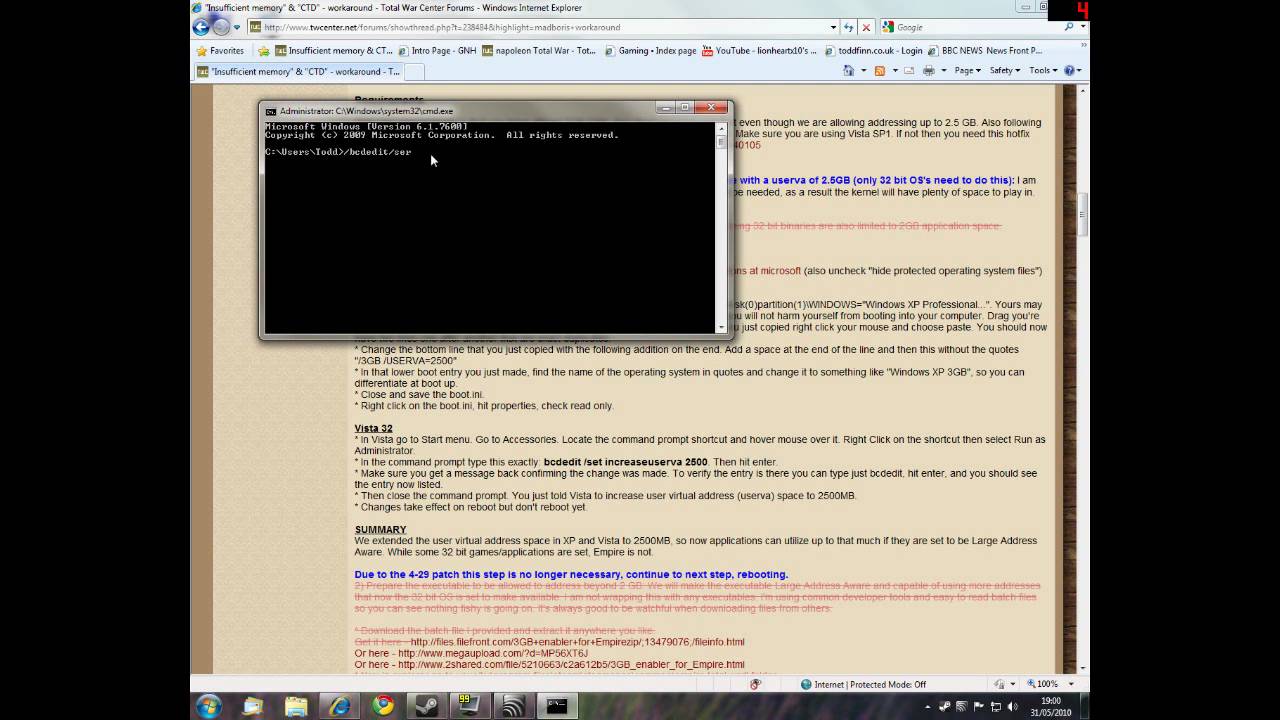Open 'toddfinn.co.uk - Login' favorite
Viewport: 1280px width, 720px height.
coord(874,50)
